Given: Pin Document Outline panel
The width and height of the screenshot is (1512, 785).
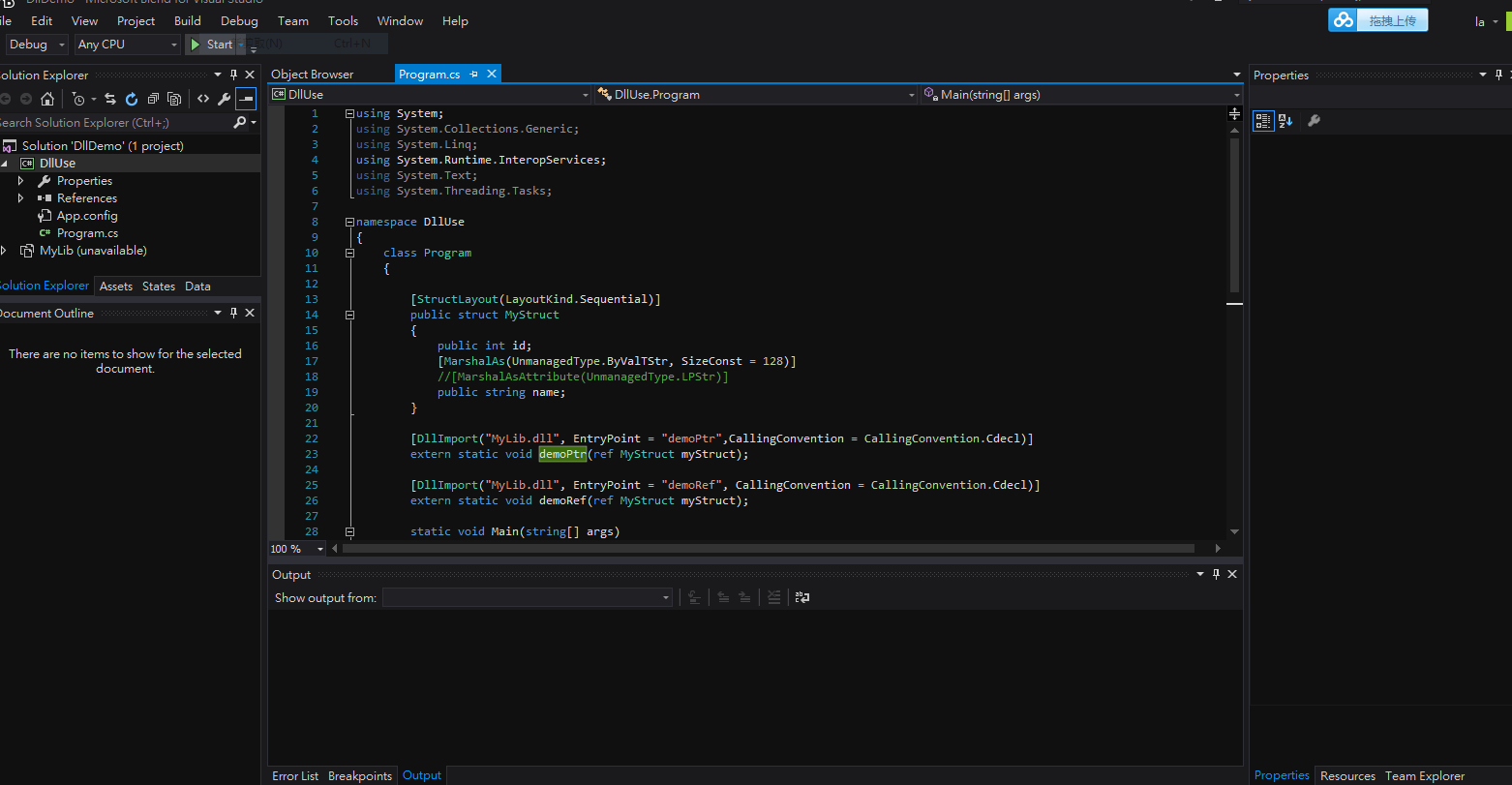Looking at the screenshot, I should 233,313.
